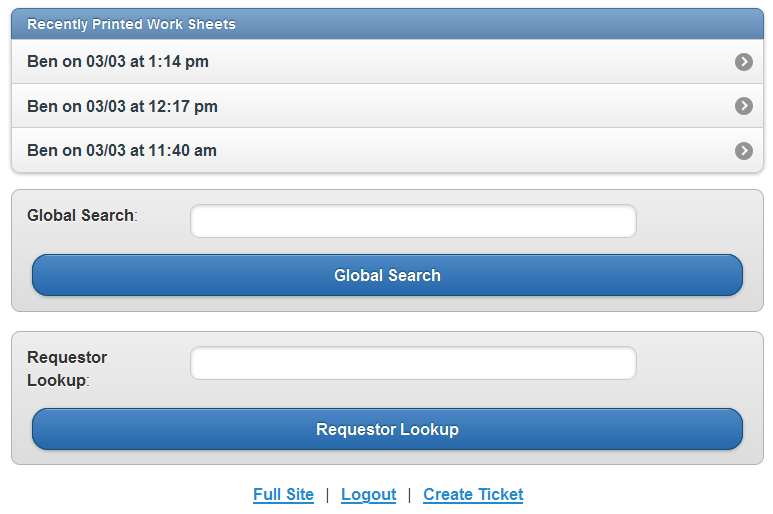Screen dimensions: 773x514
Task: Open work sheet Ben on 03/03 at 12:17 pm
Action: pos(387,106)
